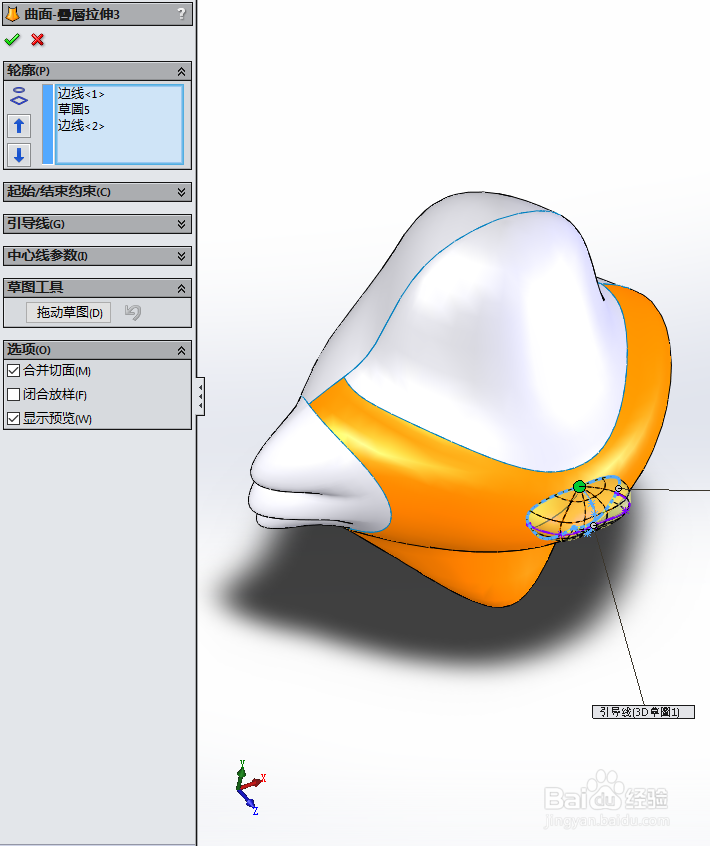
Task: Accept the loft with the green checkmark
Action: tap(11, 39)
